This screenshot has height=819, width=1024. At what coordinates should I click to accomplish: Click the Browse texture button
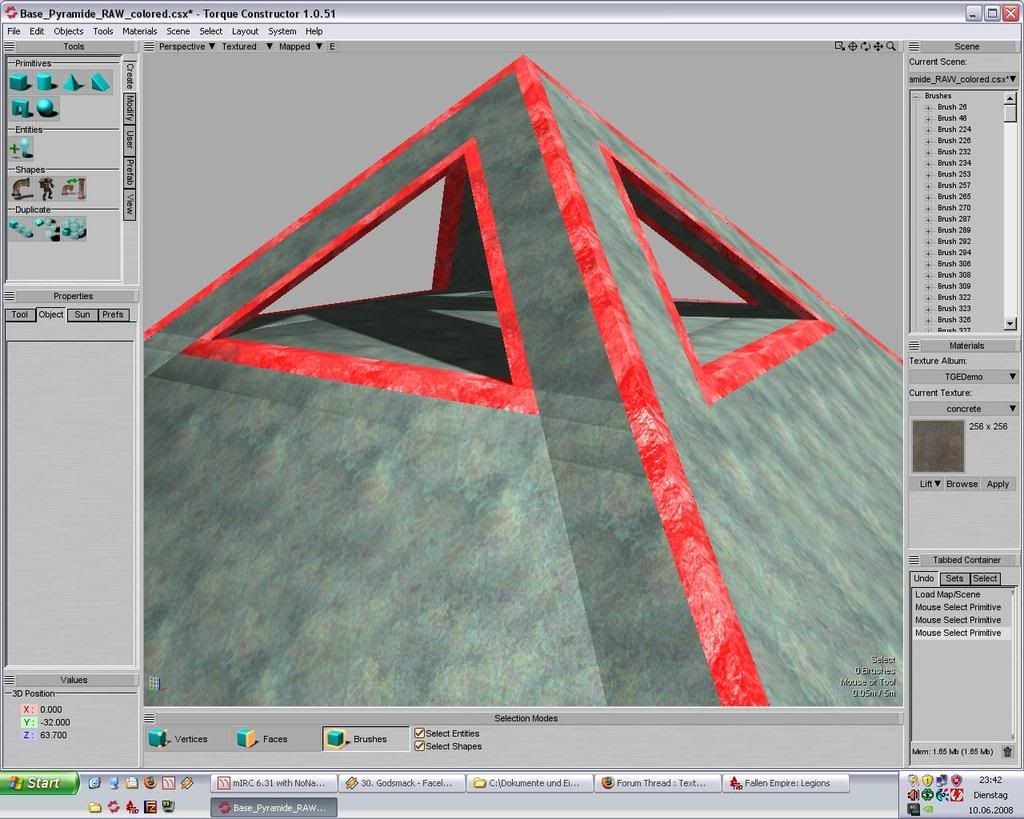(x=962, y=484)
